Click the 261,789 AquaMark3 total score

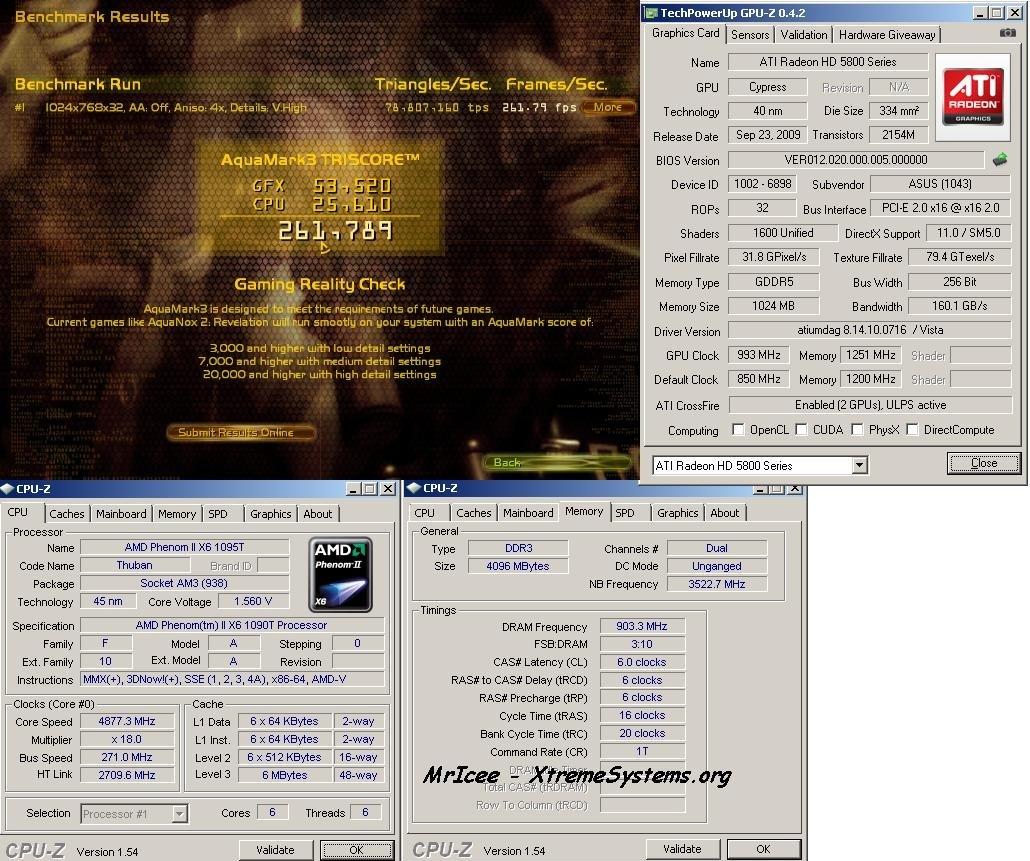pyautogui.click(x=335, y=231)
